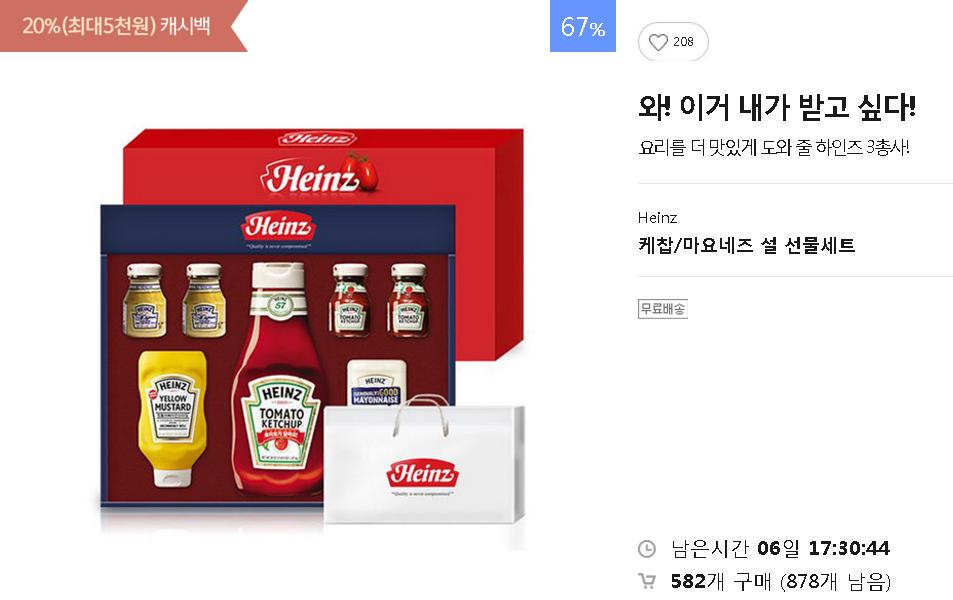Open the Heinz brand link

[x=658, y=218]
